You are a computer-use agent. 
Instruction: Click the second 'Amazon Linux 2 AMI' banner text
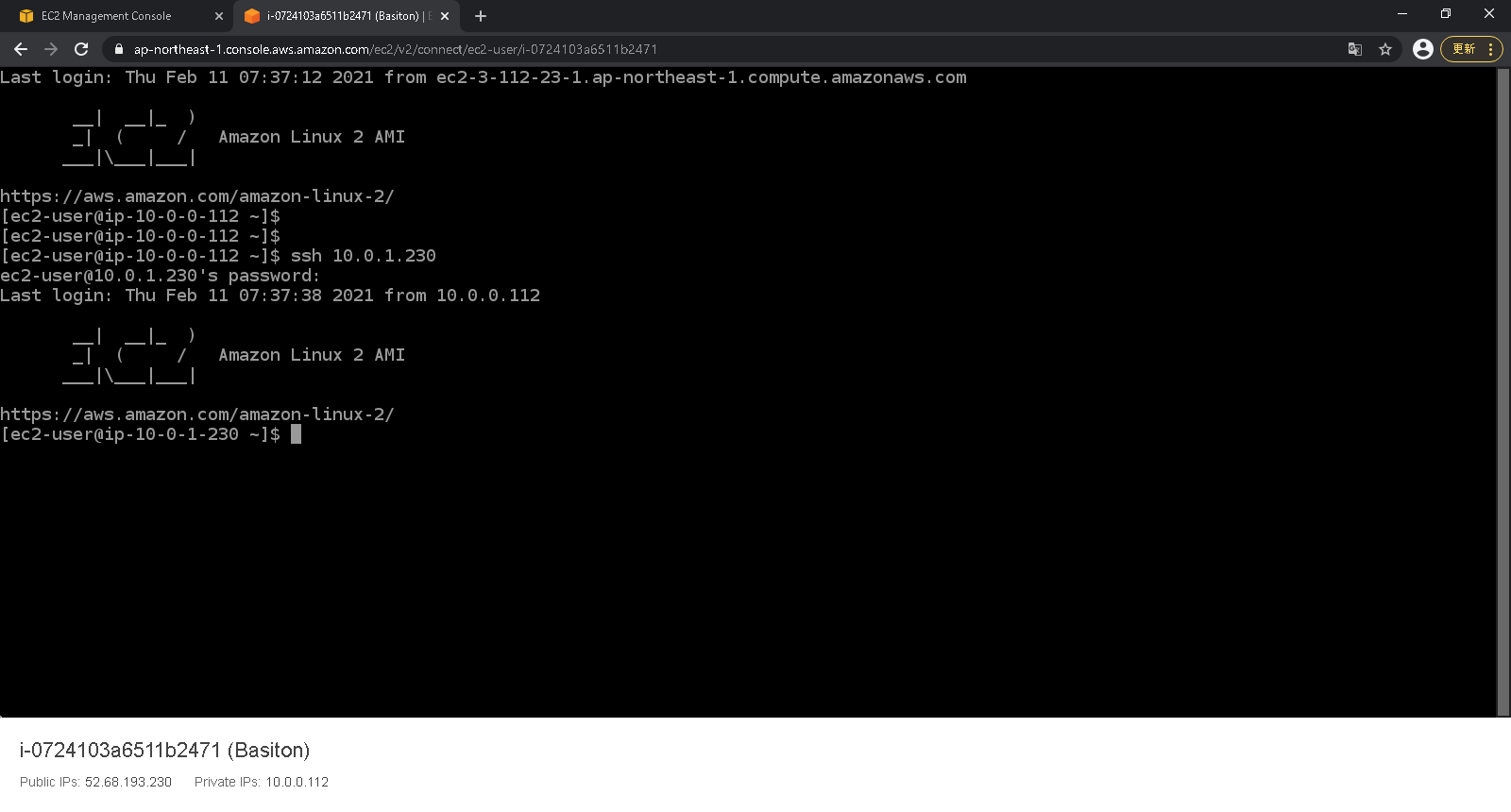312,355
